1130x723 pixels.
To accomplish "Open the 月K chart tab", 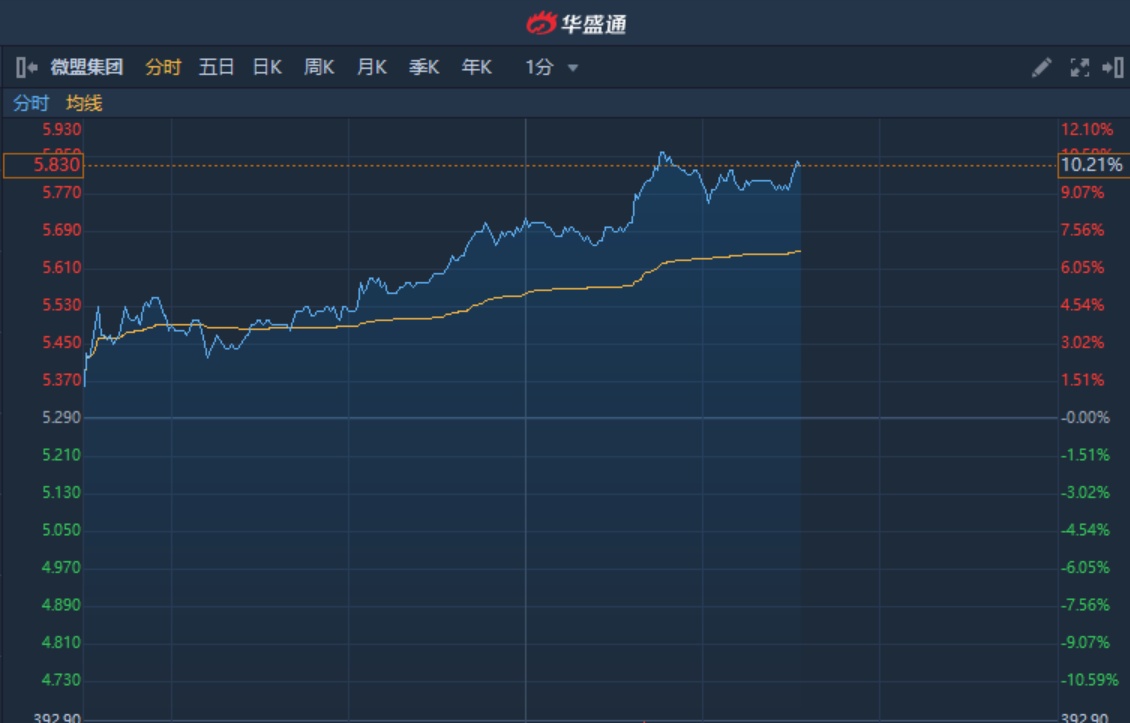I will pos(371,68).
